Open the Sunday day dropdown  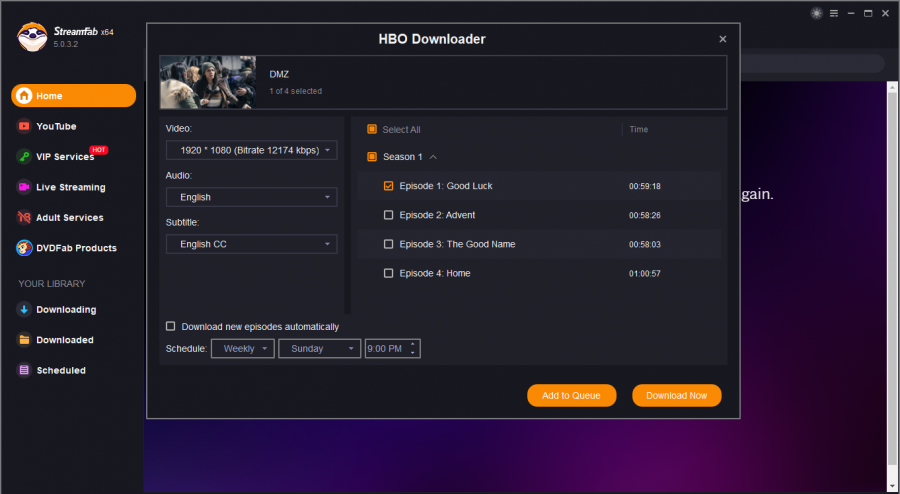point(320,349)
